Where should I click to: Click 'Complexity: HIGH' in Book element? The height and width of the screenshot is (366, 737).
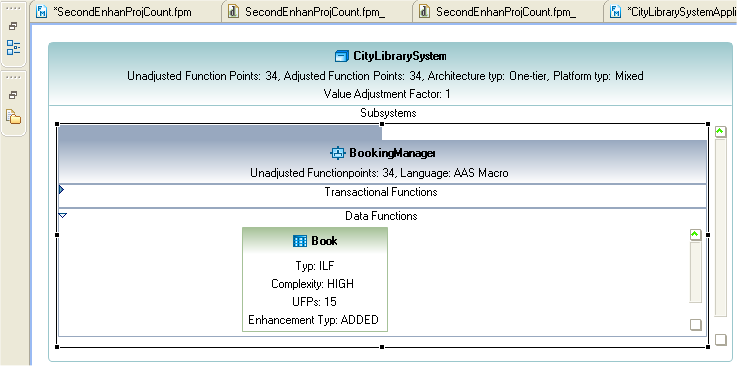312,284
